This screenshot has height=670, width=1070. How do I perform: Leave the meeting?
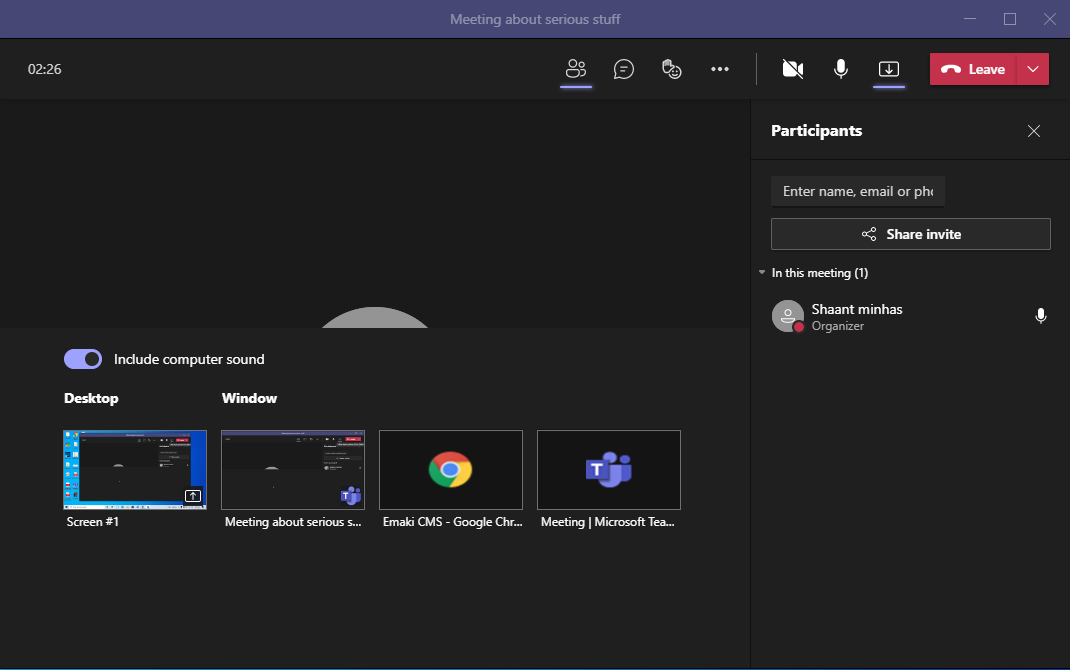974,69
